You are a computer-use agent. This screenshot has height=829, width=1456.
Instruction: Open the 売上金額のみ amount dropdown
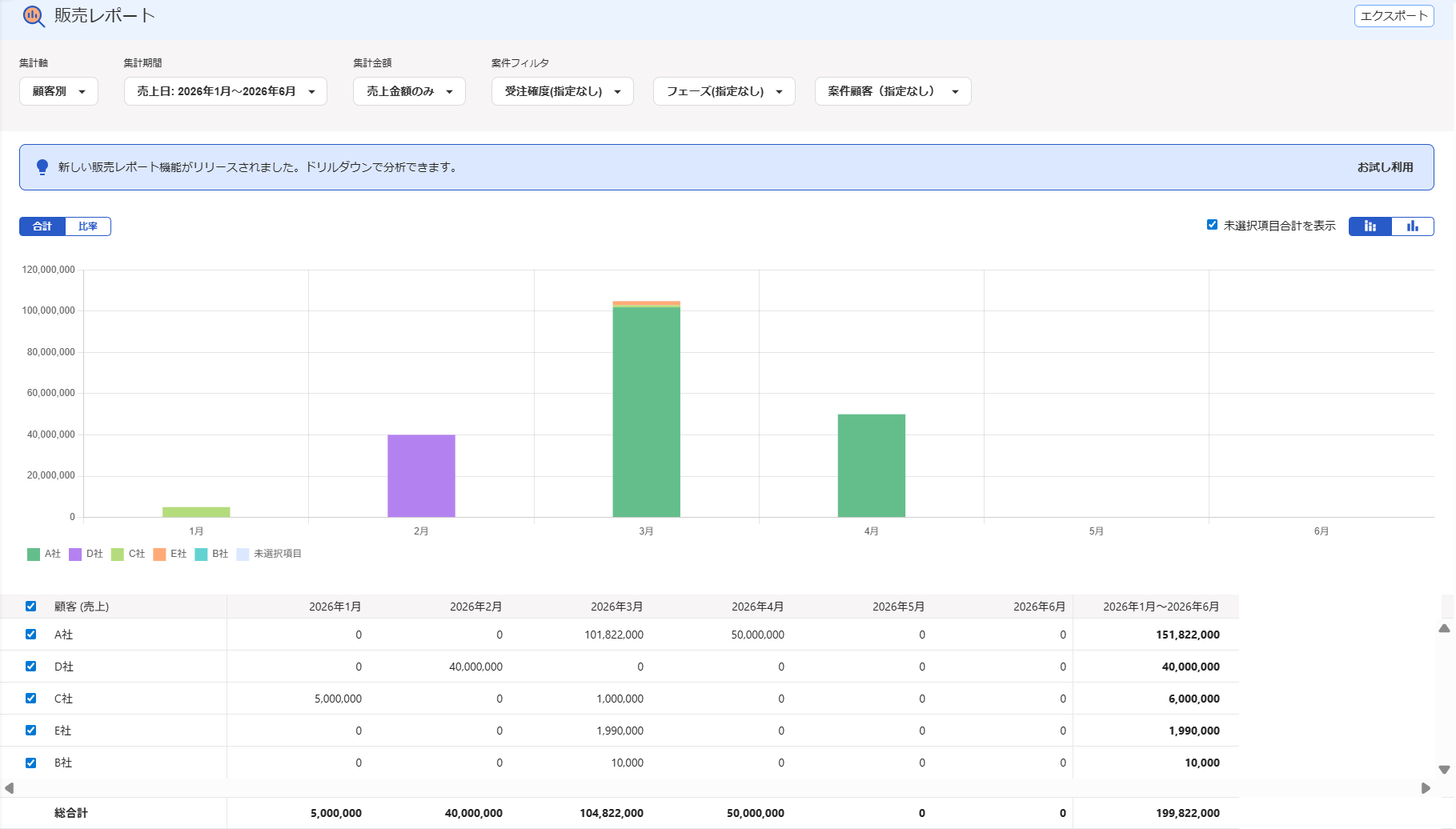(x=409, y=91)
